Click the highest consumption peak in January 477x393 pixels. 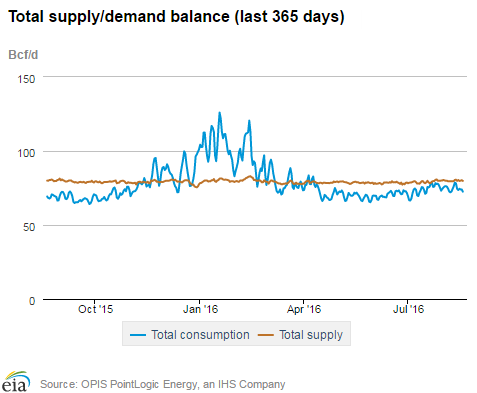[x=219, y=113]
